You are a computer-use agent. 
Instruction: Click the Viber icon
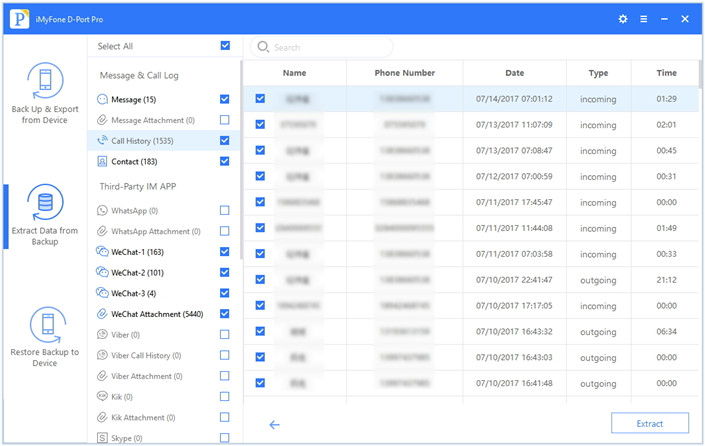(x=103, y=334)
